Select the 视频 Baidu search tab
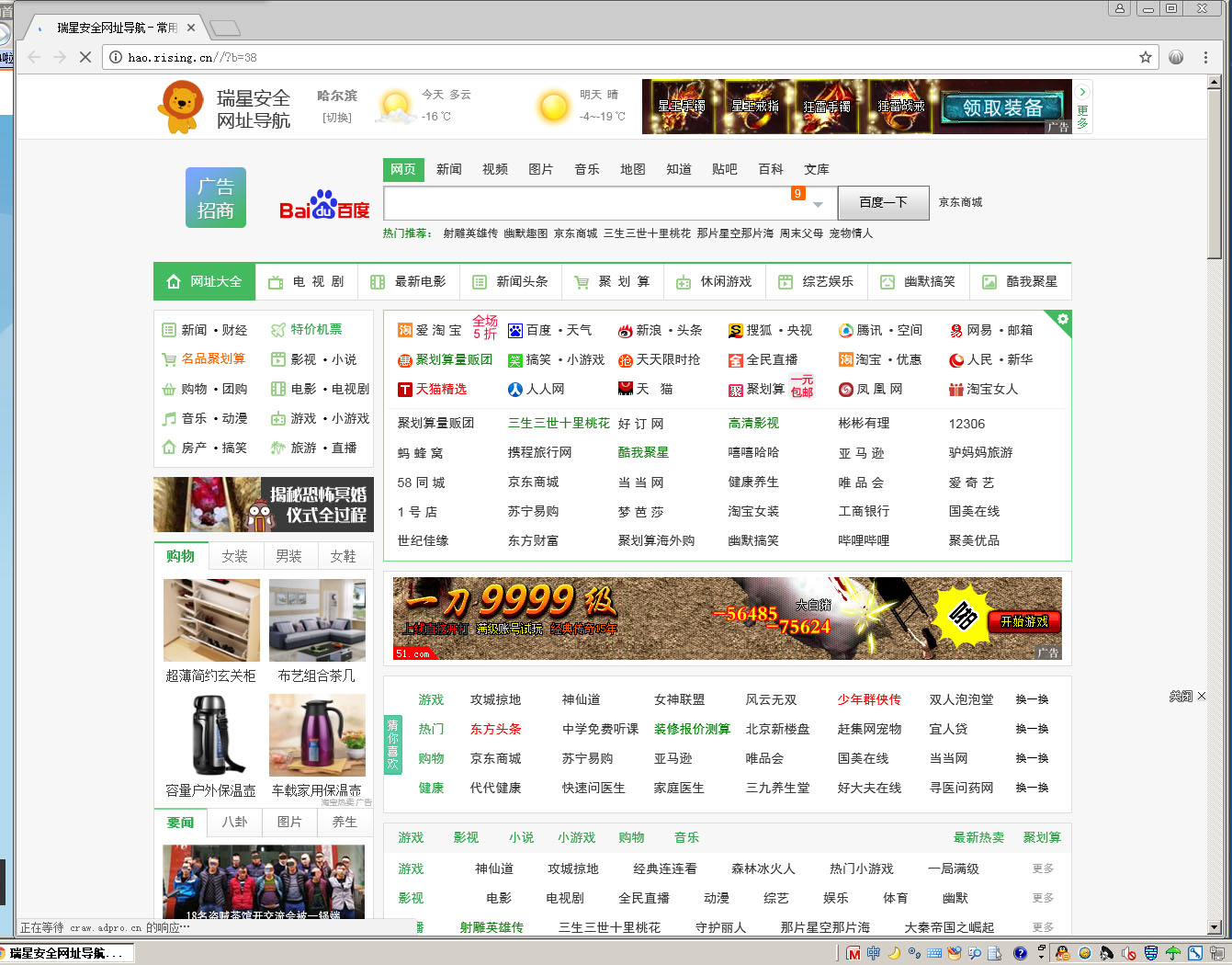Viewport: 1232px width, 965px height. pos(495,169)
